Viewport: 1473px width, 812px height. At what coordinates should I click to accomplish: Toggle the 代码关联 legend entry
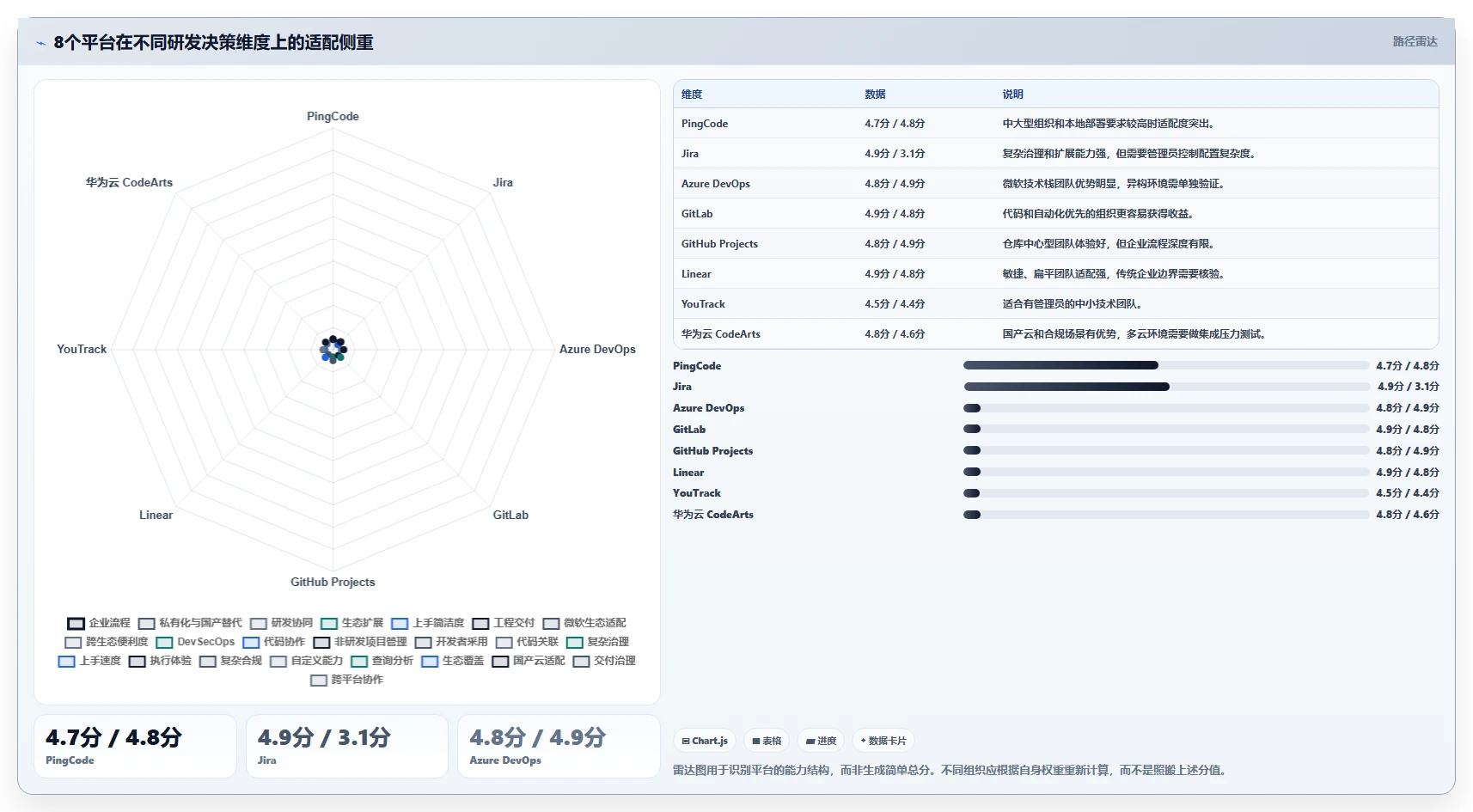click(x=527, y=642)
